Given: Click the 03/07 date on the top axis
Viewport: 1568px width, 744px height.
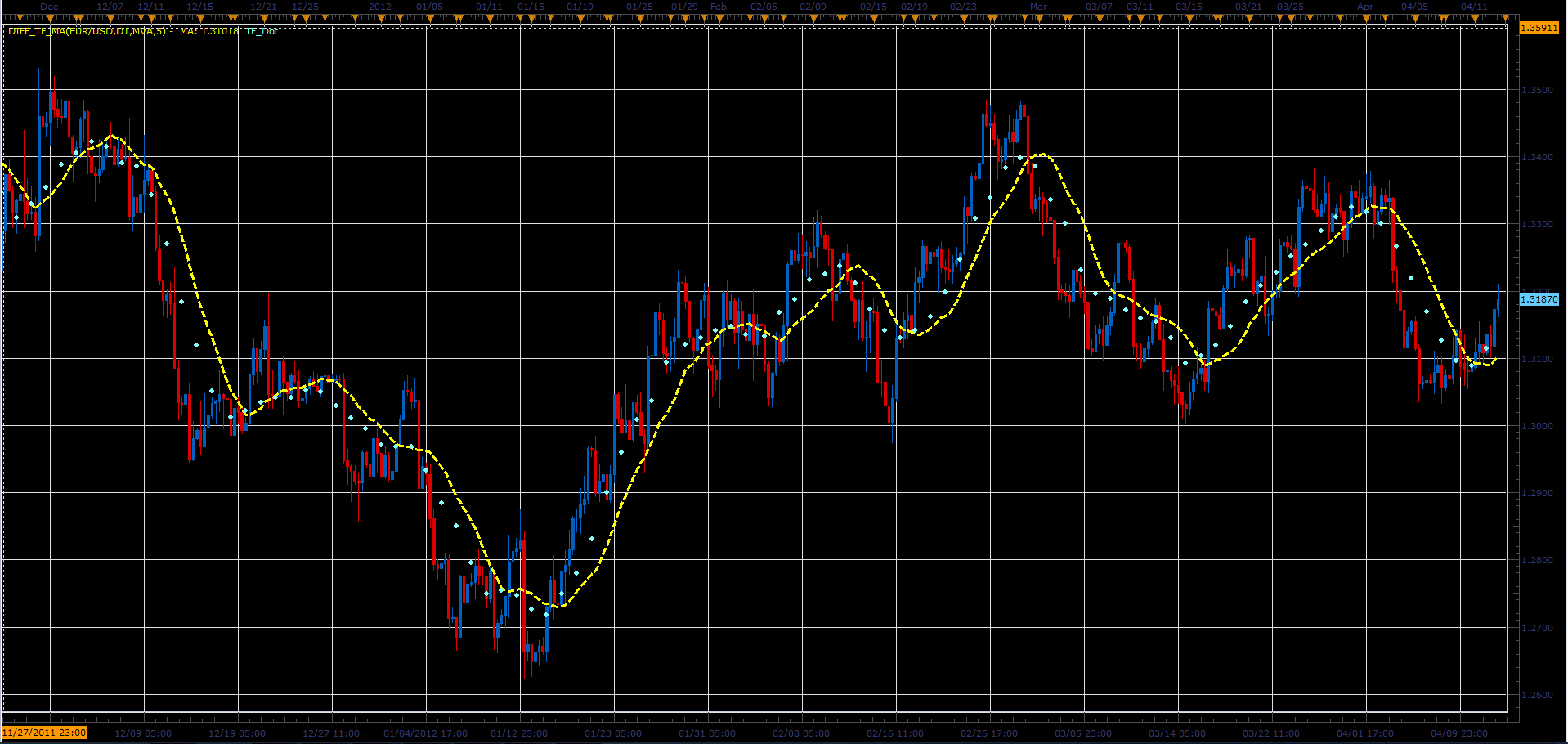Looking at the screenshot, I should pos(1099,7).
